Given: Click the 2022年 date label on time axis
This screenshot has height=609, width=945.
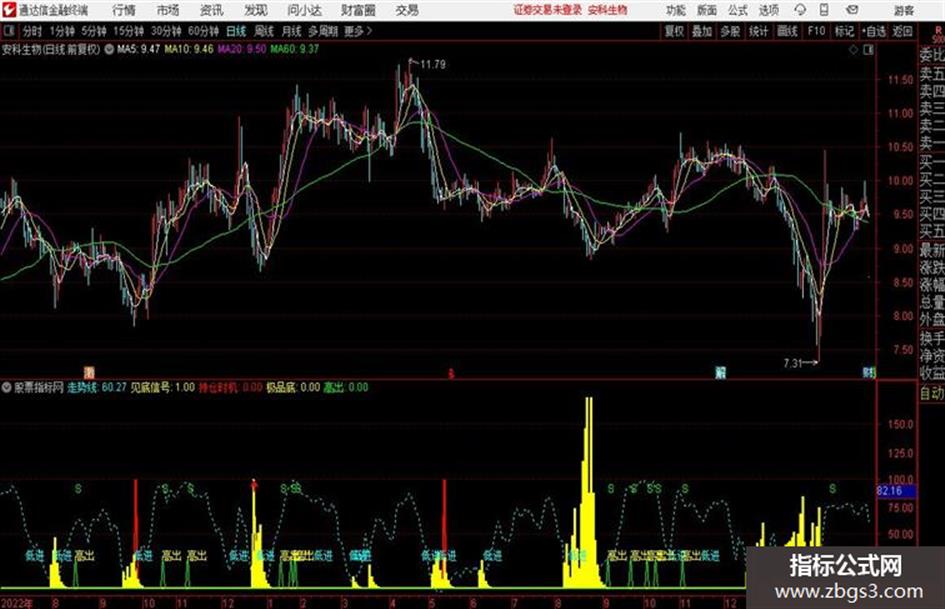Looking at the screenshot, I should tap(16, 603).
